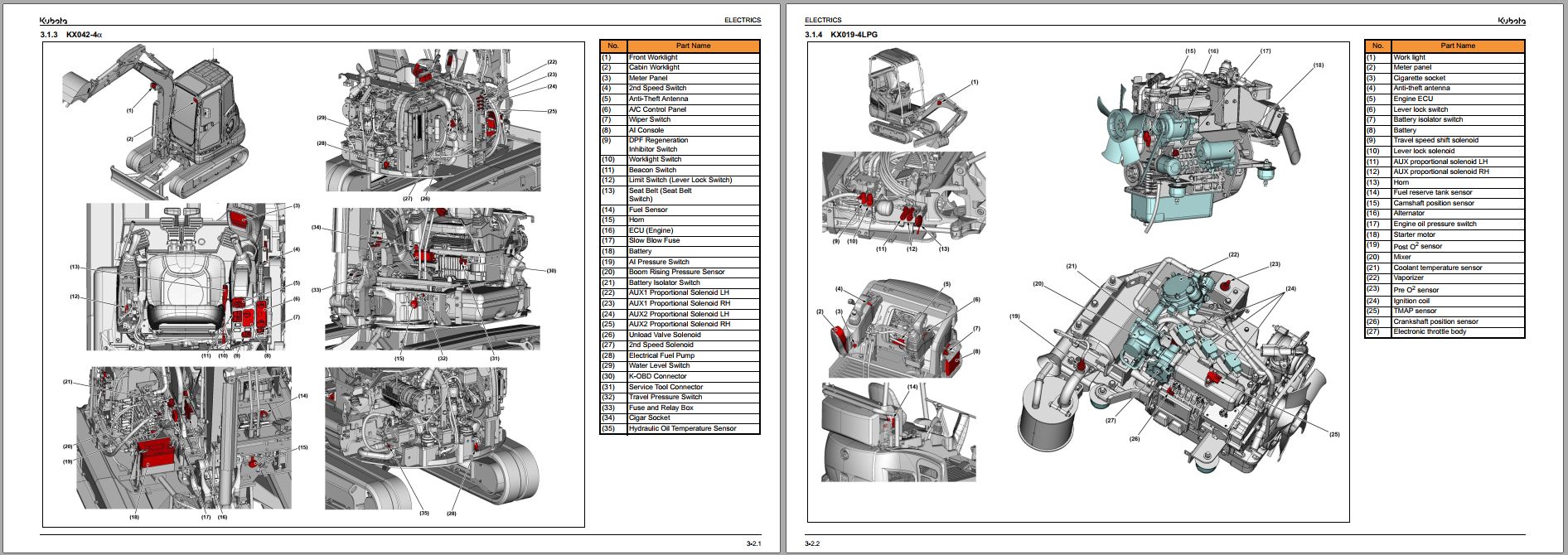The height and width of the screenshot is (555, 1568).
Task: Click 'AI Console' table row
Action: [x=680, y=130]
